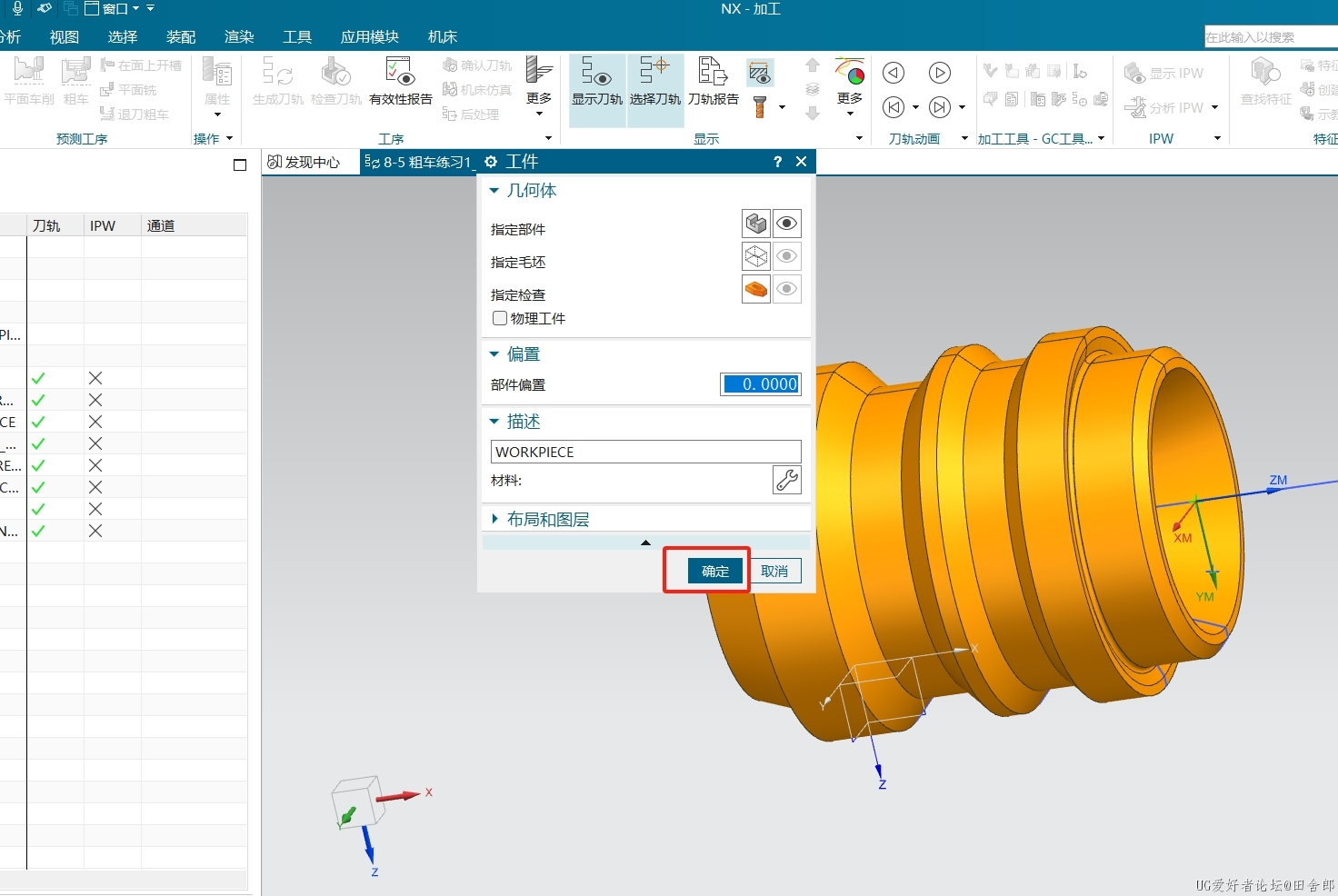1338x896 pixels.
Task: Click the 工件 dialog settings gear icon
Action: [491, 162]
